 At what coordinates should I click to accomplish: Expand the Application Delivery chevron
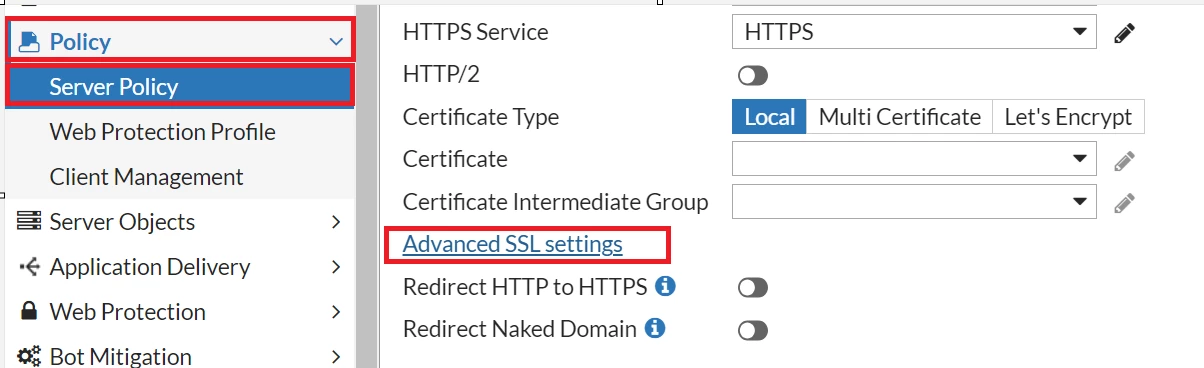(336, 267)
